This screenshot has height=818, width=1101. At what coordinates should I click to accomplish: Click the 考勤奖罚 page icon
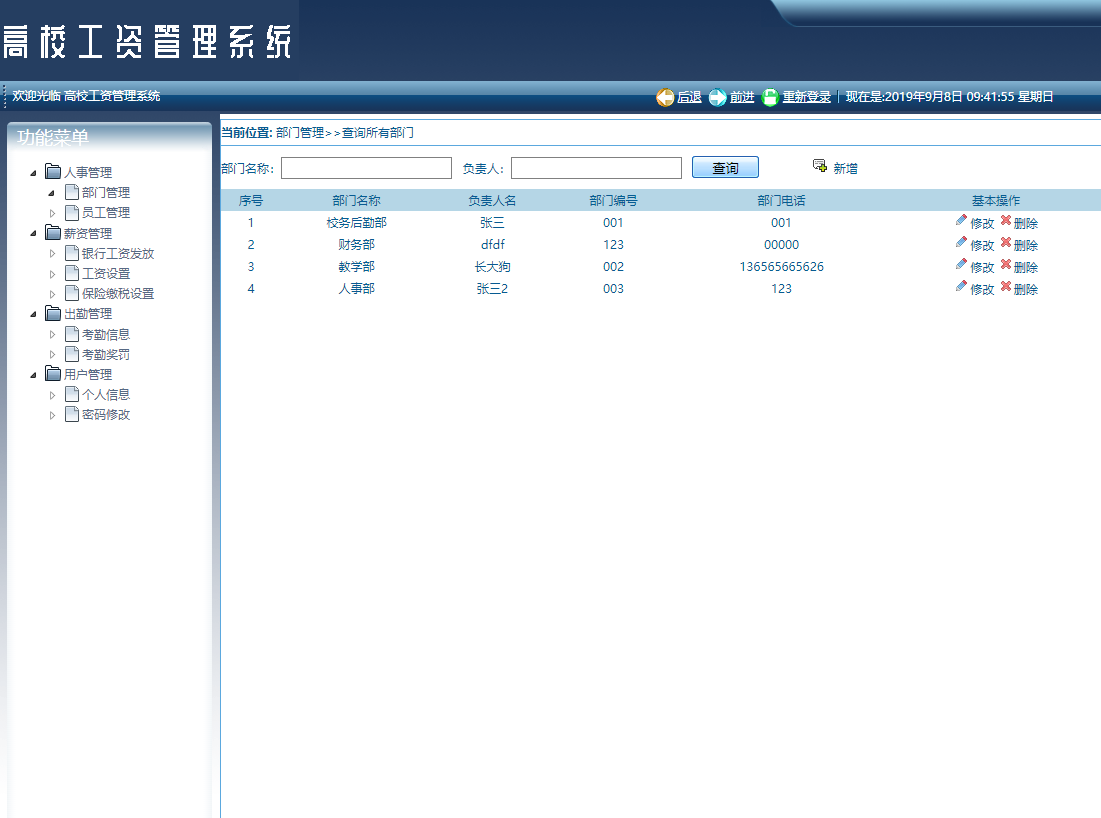point(72,354)
